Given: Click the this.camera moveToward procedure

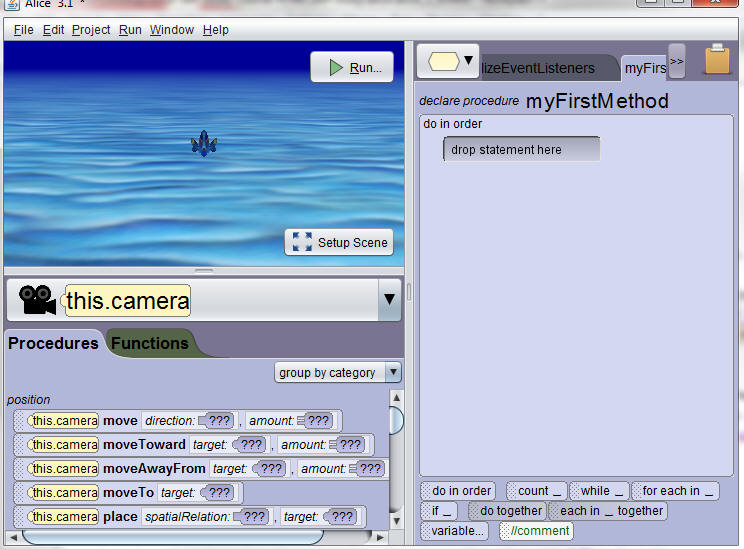Looking at the screenshot, I should click(194, 445).
